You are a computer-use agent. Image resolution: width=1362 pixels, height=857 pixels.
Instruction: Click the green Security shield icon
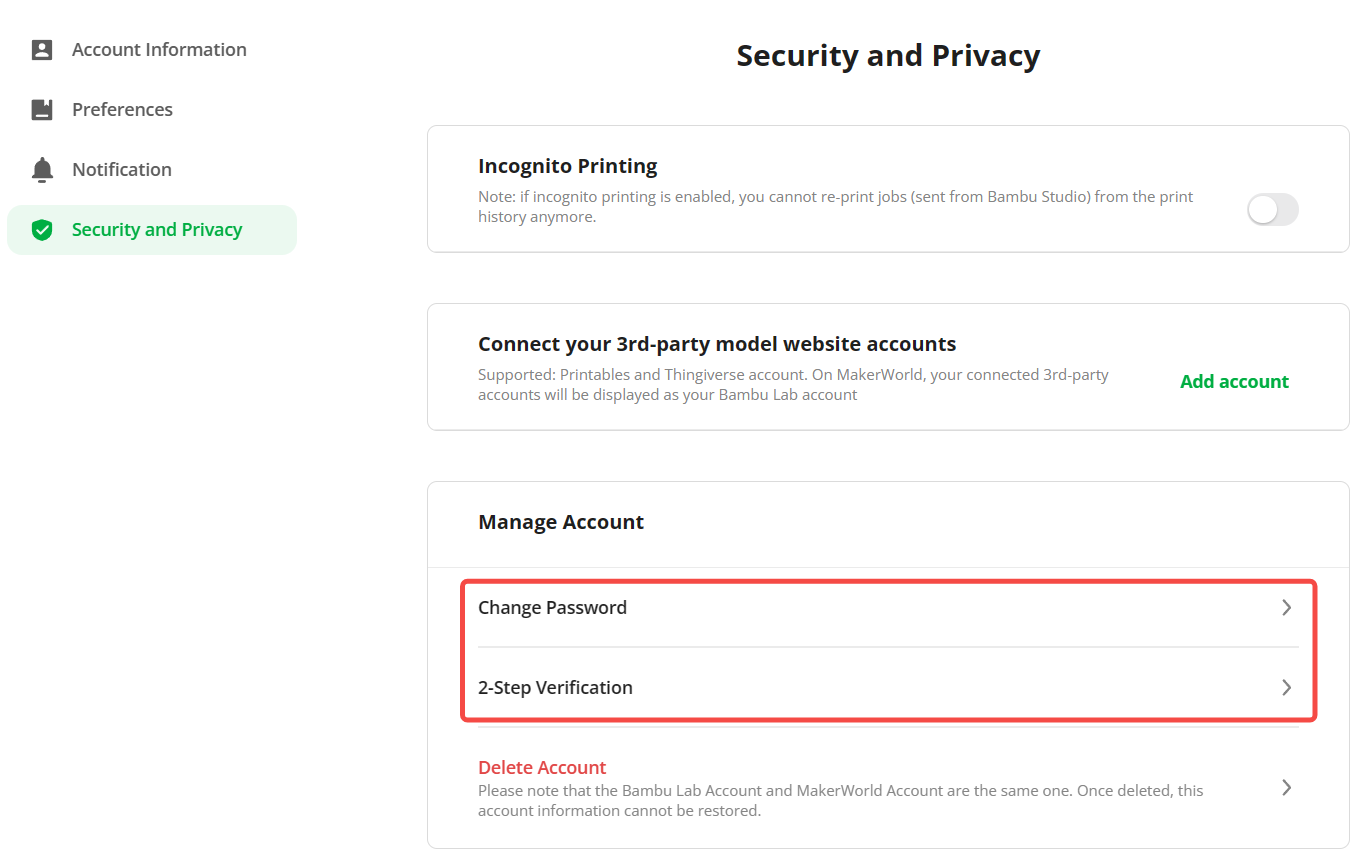(x=42, y=230)
